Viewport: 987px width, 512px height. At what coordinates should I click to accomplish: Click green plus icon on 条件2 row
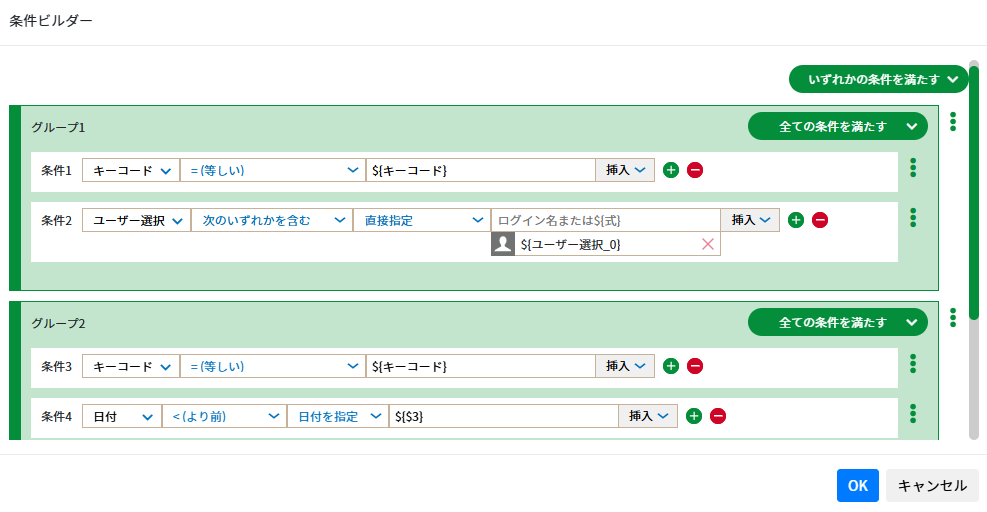[796, 220]
